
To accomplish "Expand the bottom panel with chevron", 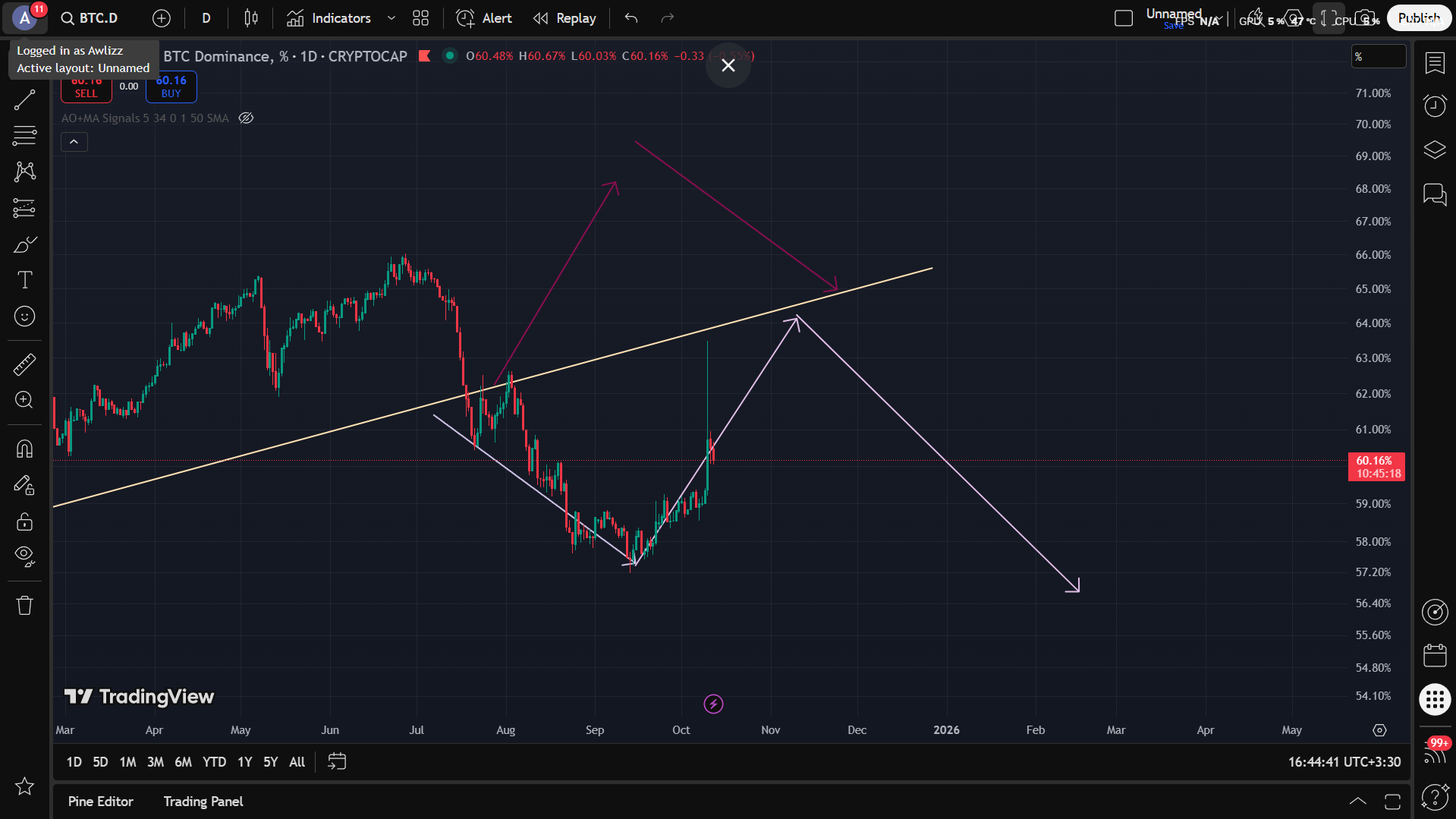I will [1357, 802].
